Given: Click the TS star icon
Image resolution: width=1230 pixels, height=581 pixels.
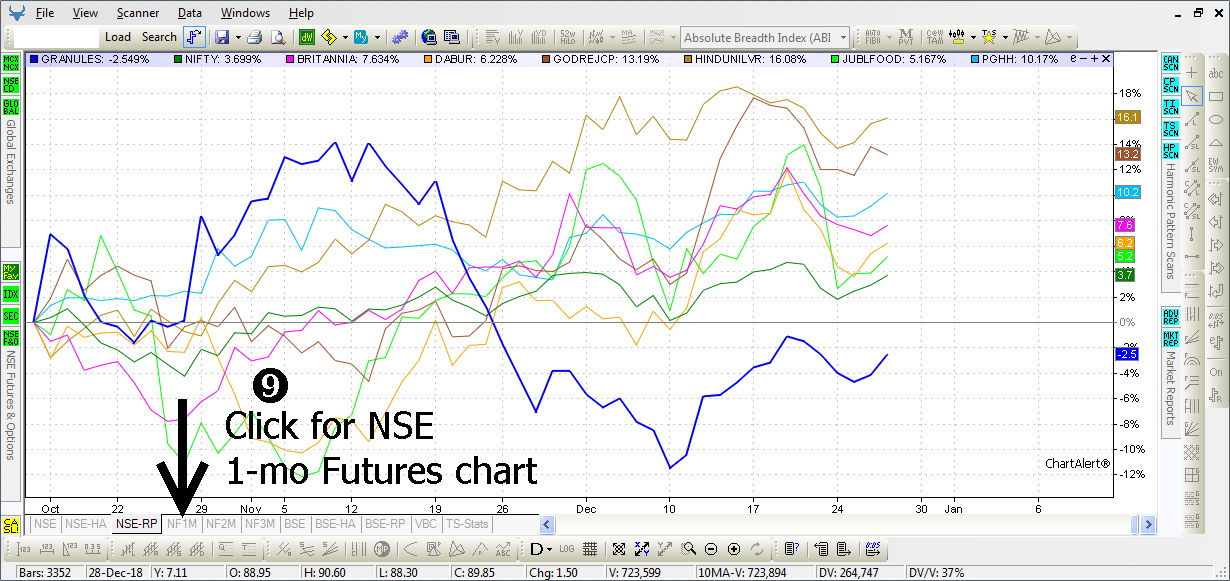Looking at the screenshot, I should point(989,37).
